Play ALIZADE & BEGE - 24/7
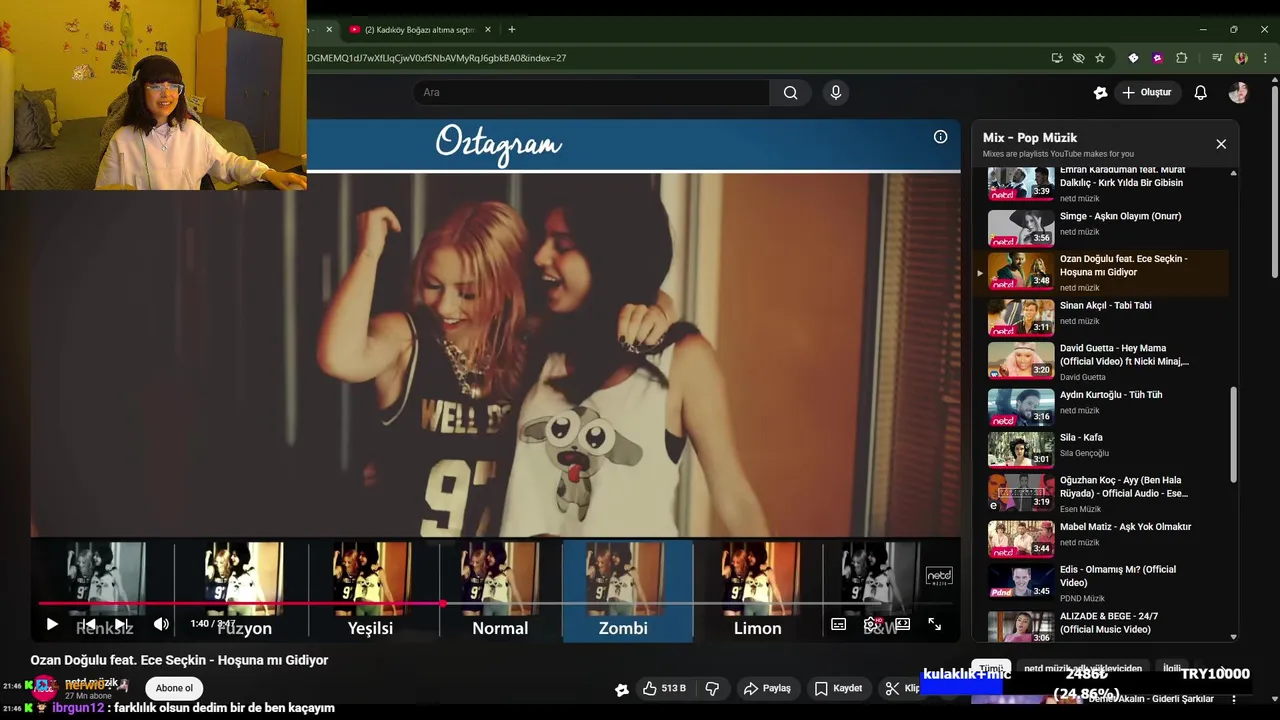The height and width of the screenshot is (720, 1280). (1104, 626)
